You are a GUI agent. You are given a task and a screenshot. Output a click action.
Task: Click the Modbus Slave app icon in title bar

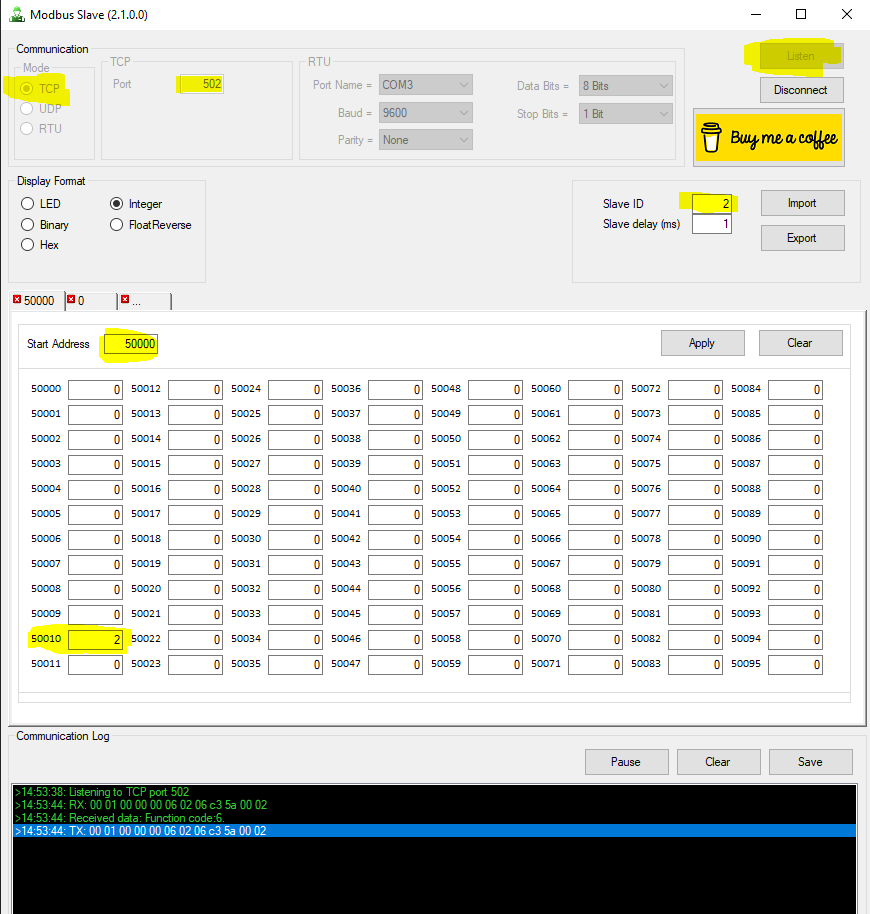click(17, 14)
